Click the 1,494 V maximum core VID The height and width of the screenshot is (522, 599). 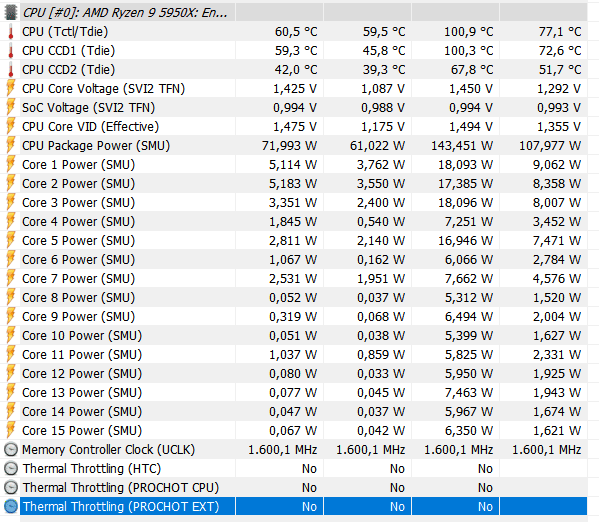click(x=471, y=126)
